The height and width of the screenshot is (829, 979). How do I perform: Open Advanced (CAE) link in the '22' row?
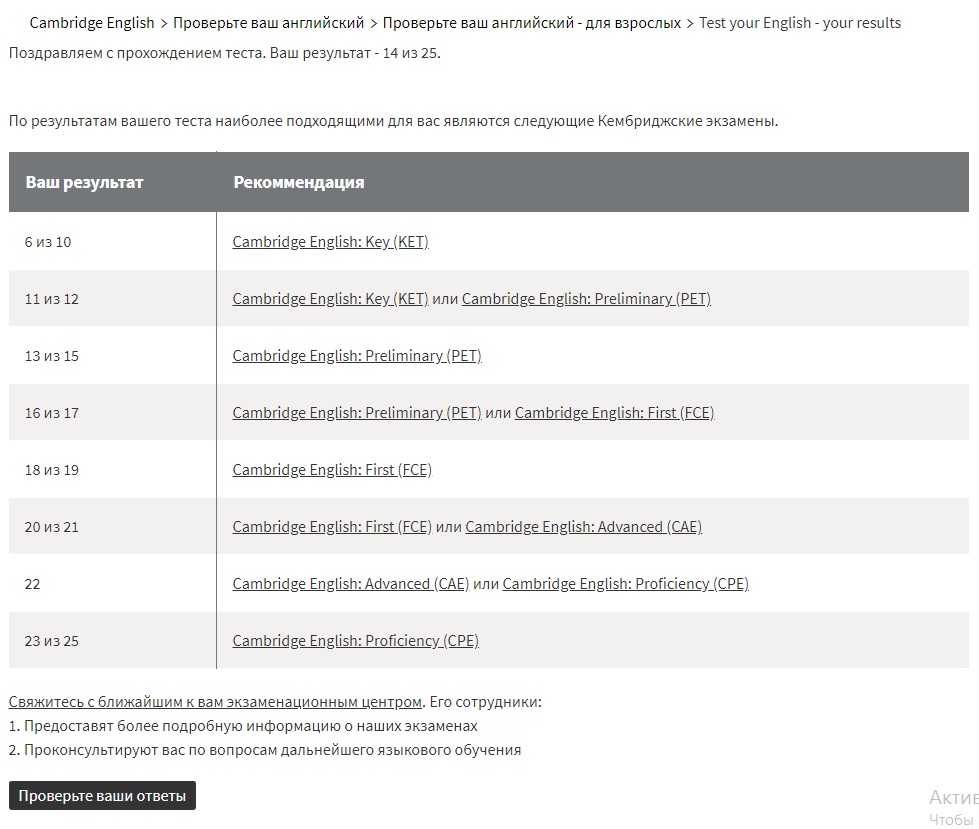350,584
